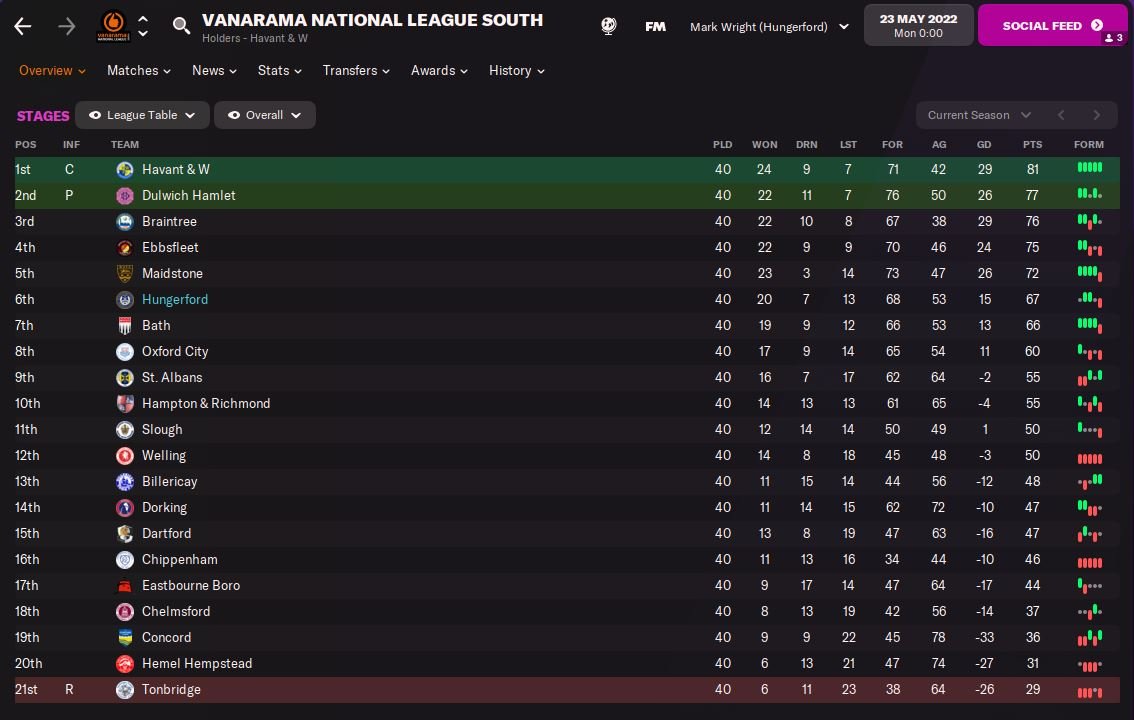Open the Stats menu
This screenshot has height=720, width=1134.
pyautogui.click(x=279, y=70)
